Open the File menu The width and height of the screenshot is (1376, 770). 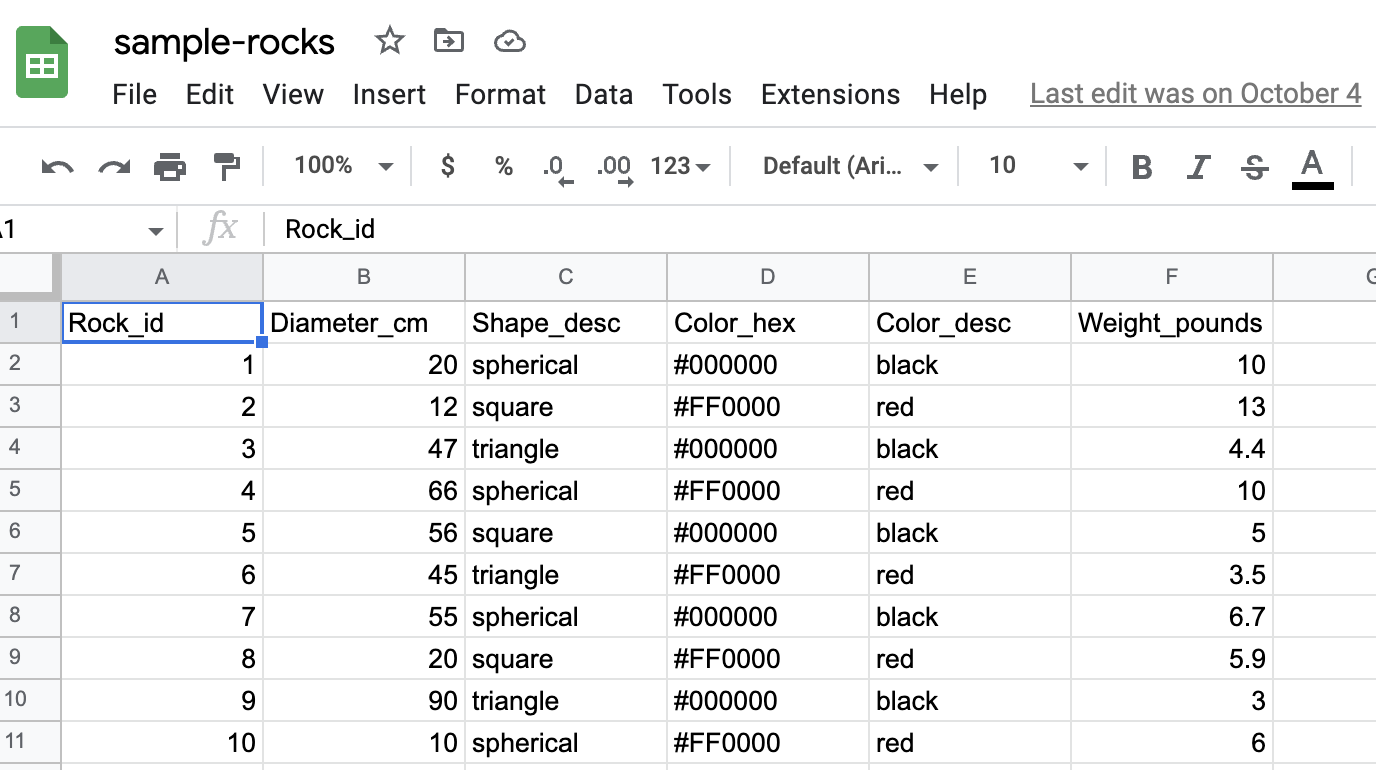point(134,95)
